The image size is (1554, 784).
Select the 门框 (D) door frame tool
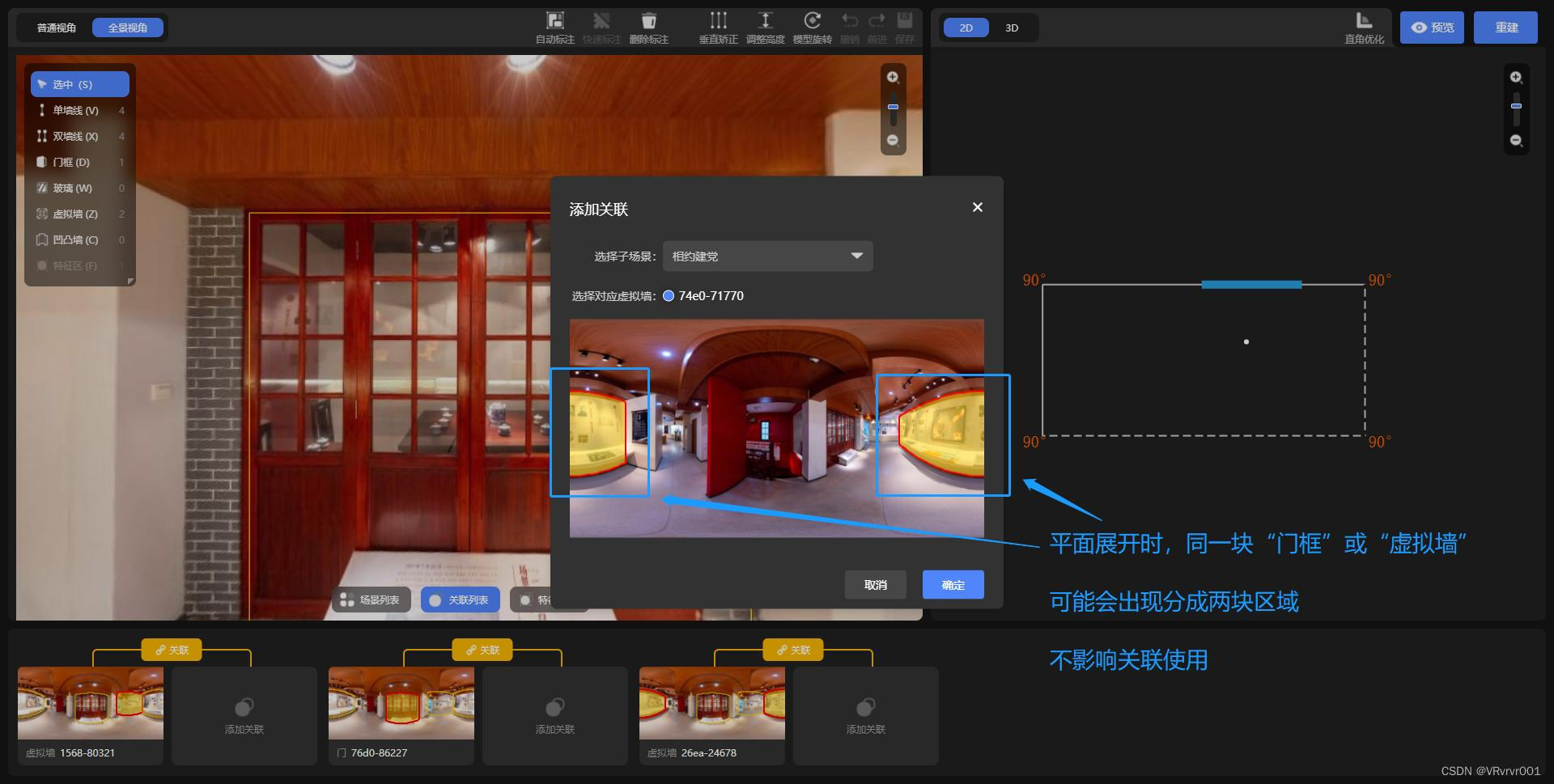pyautogui.click(x=80, y=162)
